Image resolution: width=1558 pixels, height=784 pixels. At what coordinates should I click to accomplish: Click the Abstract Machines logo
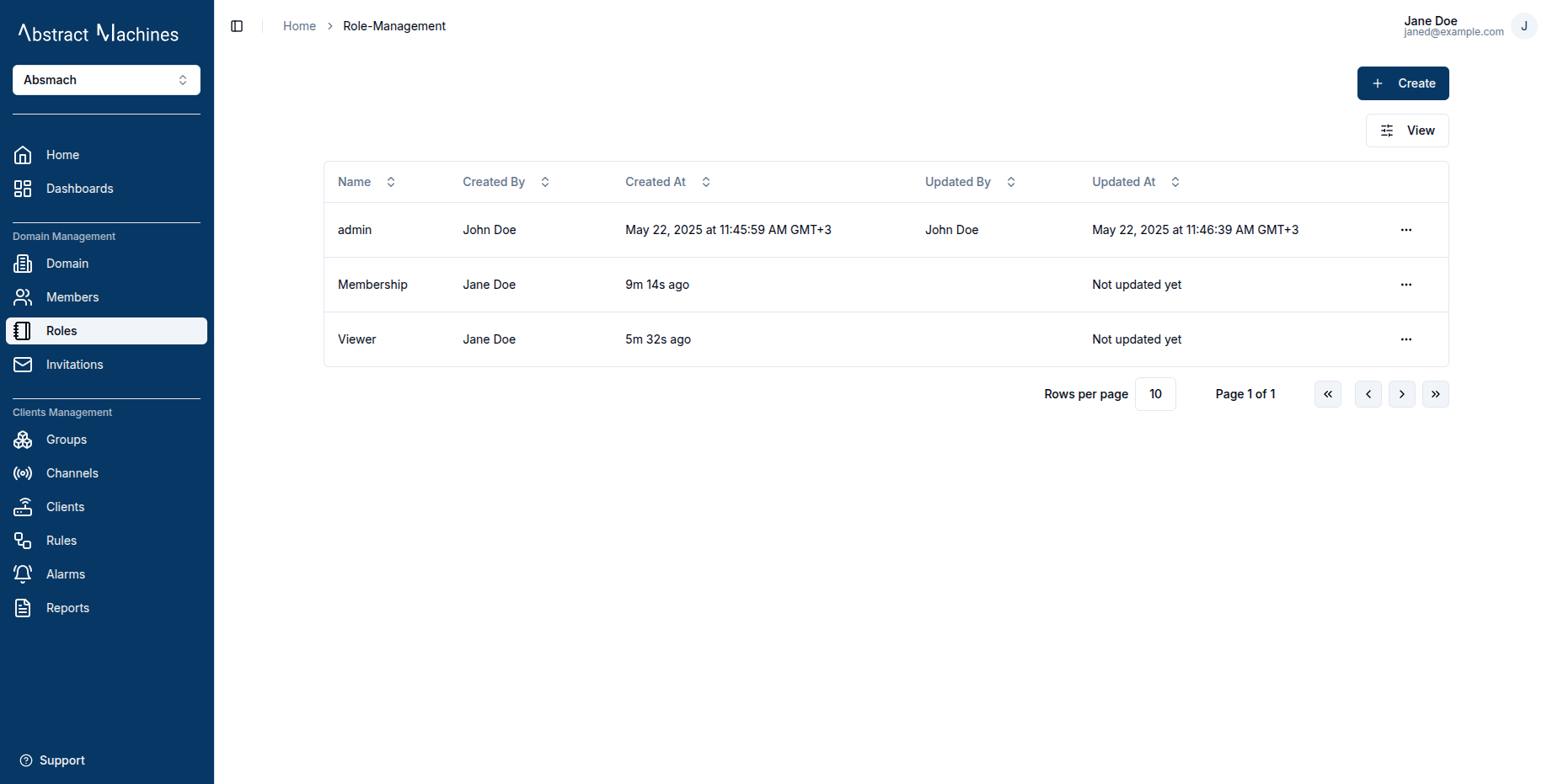(x=99, y=33)
